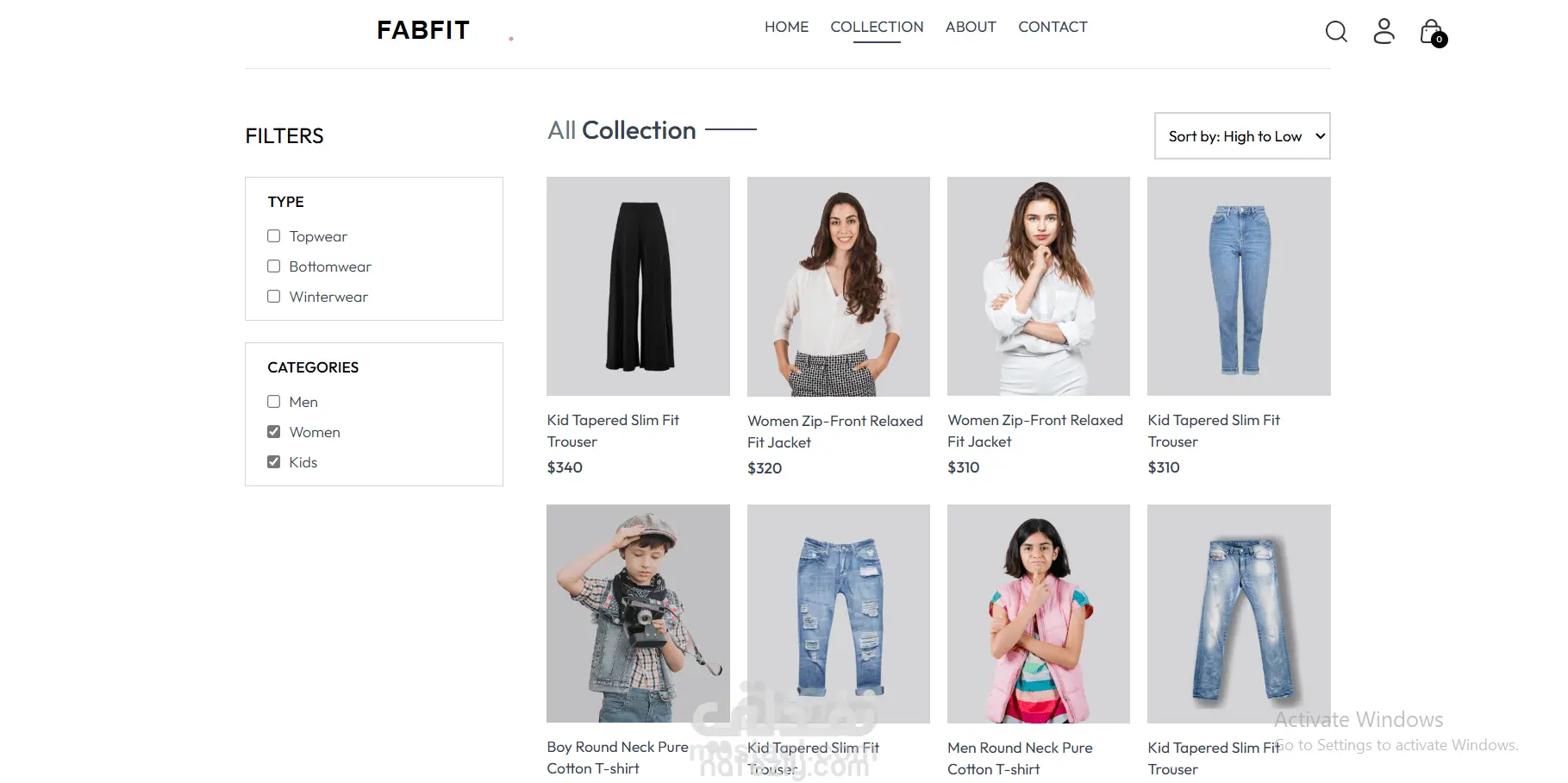Go to the HOME nav item
The width and height of the screenshot is (1568, 783).
786,27
